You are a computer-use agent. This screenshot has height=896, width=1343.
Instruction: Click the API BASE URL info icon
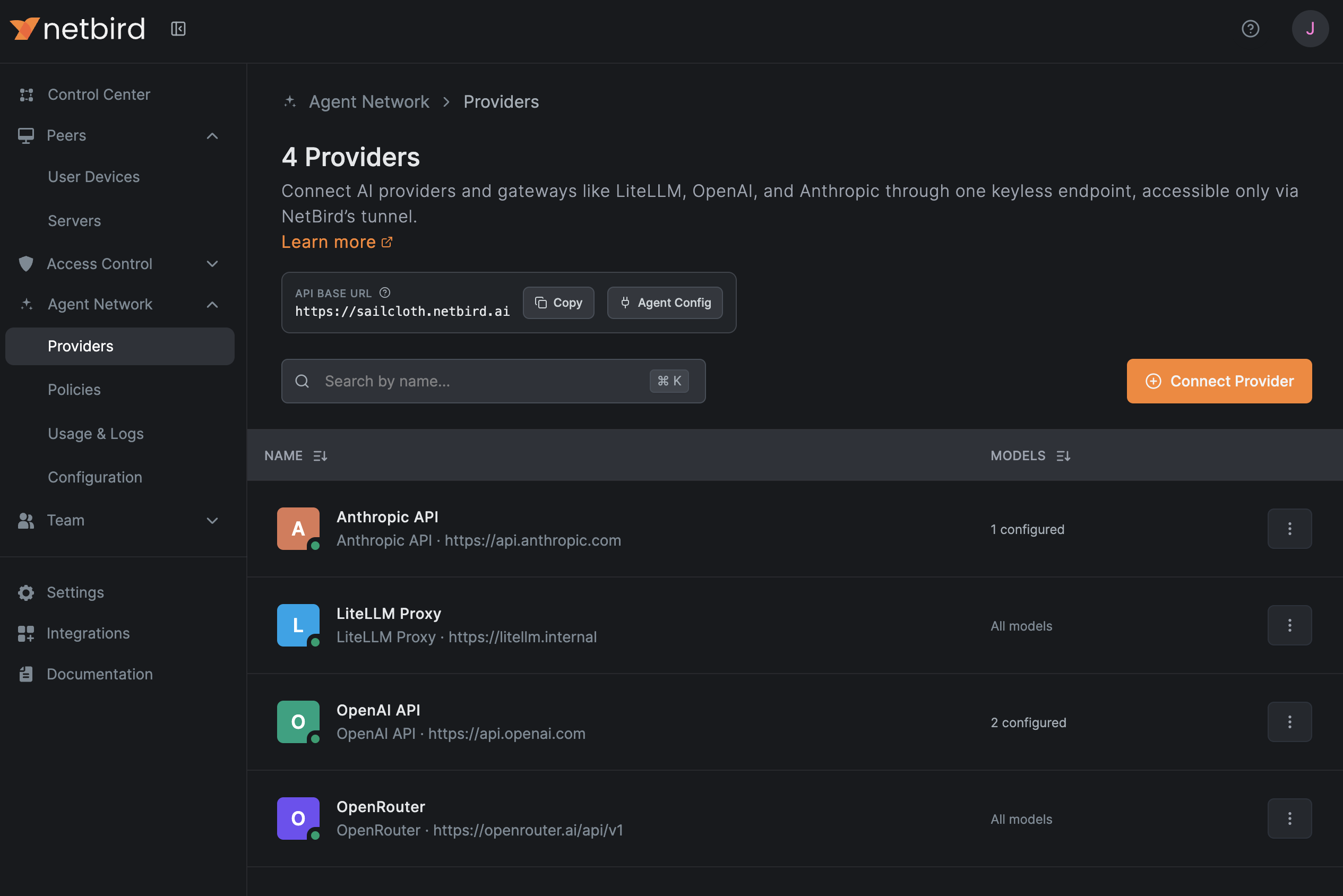[385, 292]
